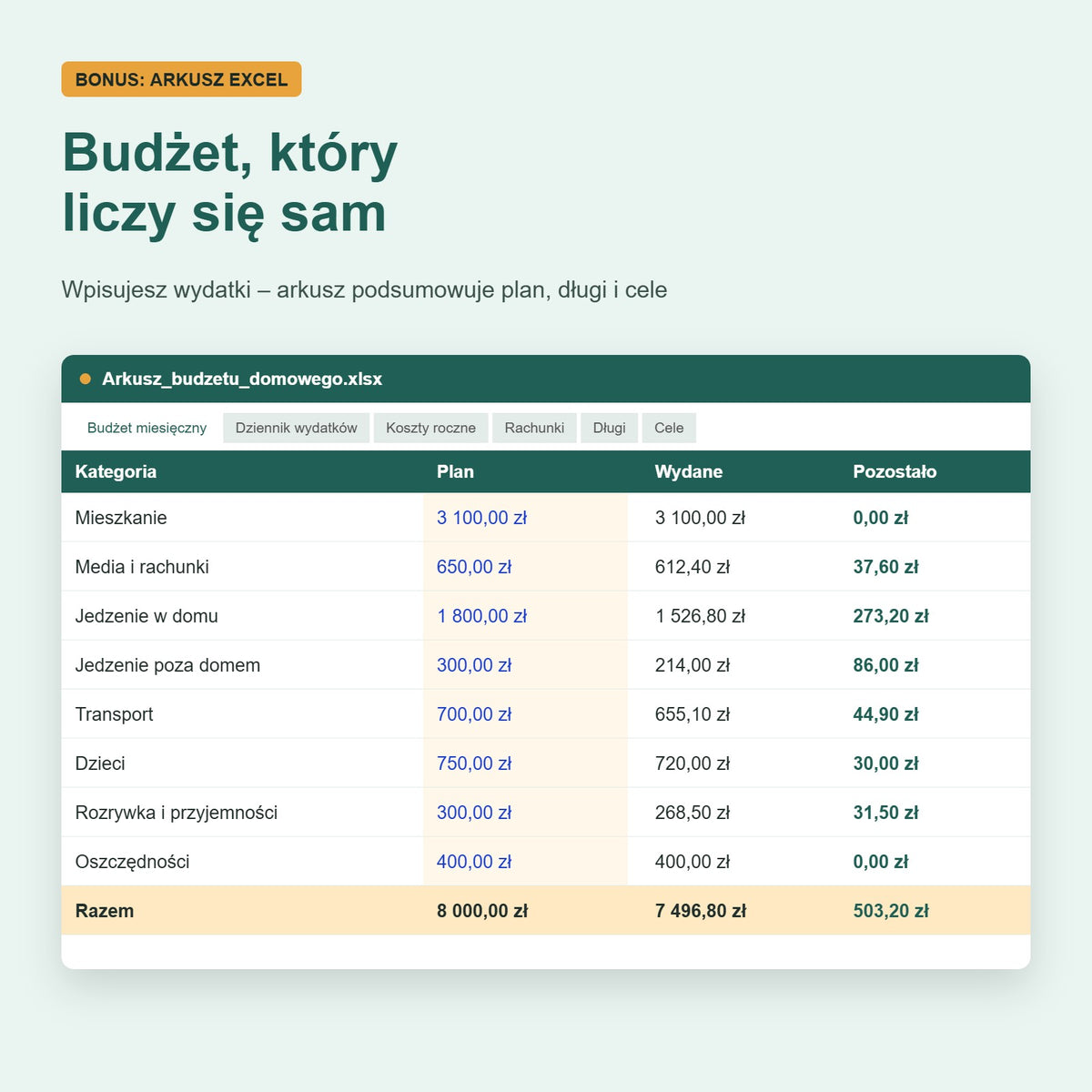Click the total remaining 503,20 zł
The width and height of the screenshot is (1092, 1092).
click(891, 911)
